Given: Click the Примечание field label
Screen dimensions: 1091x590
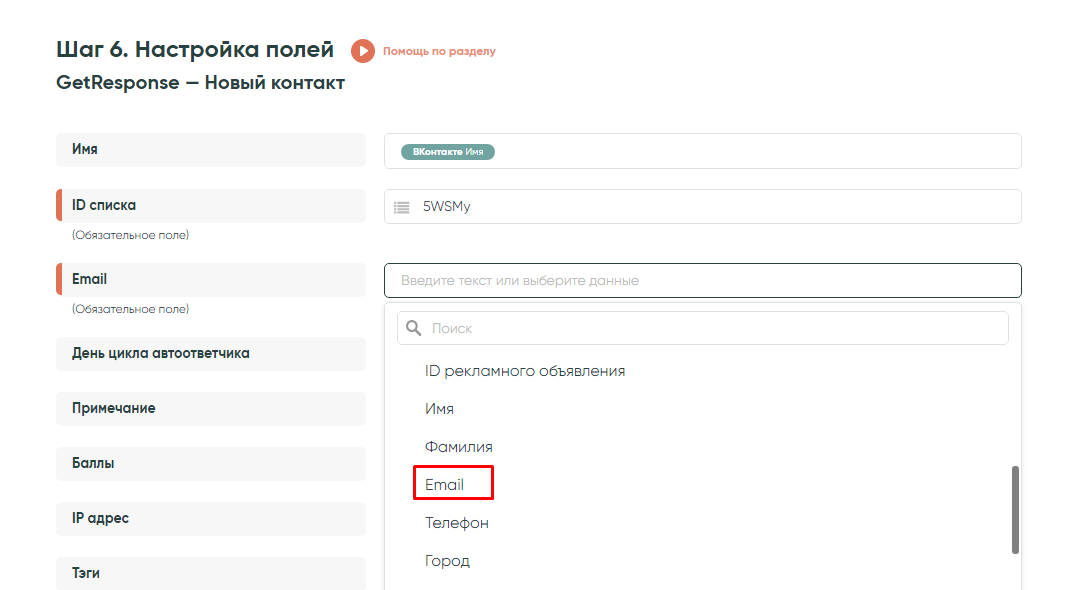Looking at the screenshot, I should tap(114, 408).
